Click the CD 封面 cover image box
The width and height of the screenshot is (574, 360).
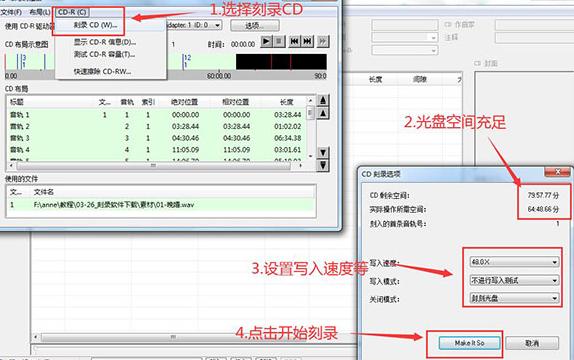(524, 118)
